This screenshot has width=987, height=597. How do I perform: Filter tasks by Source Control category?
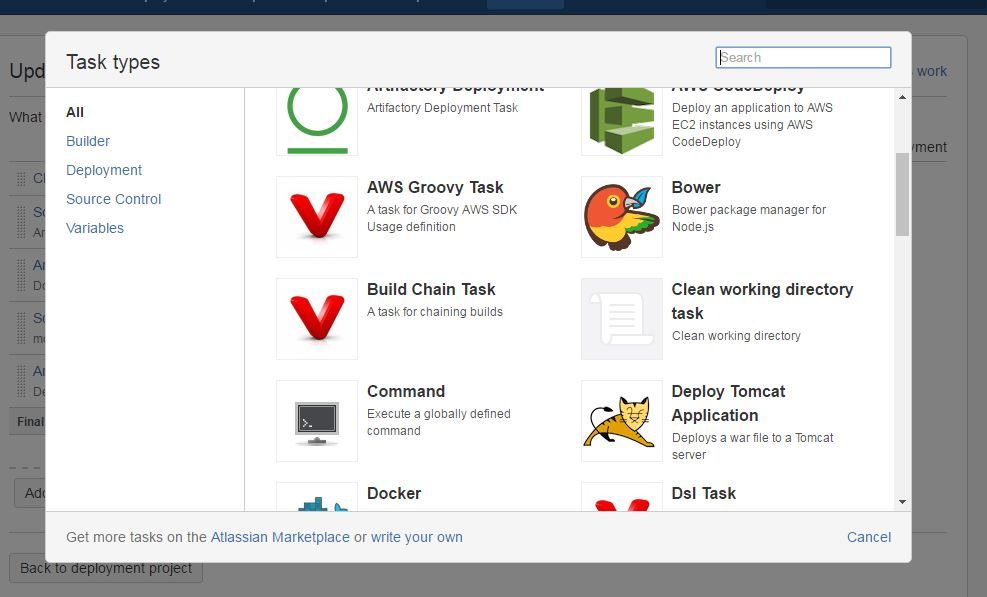[x=114, y=199]
